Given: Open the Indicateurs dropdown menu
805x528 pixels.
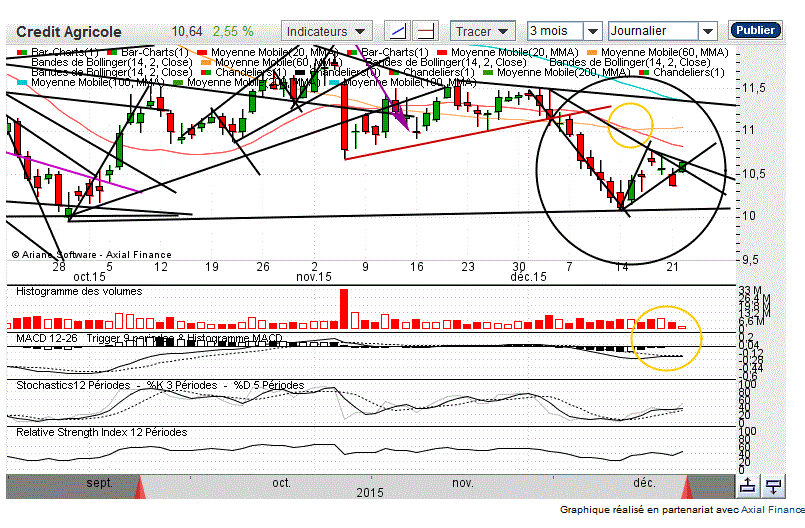Looking at the screenshot, I should [326, 31].
